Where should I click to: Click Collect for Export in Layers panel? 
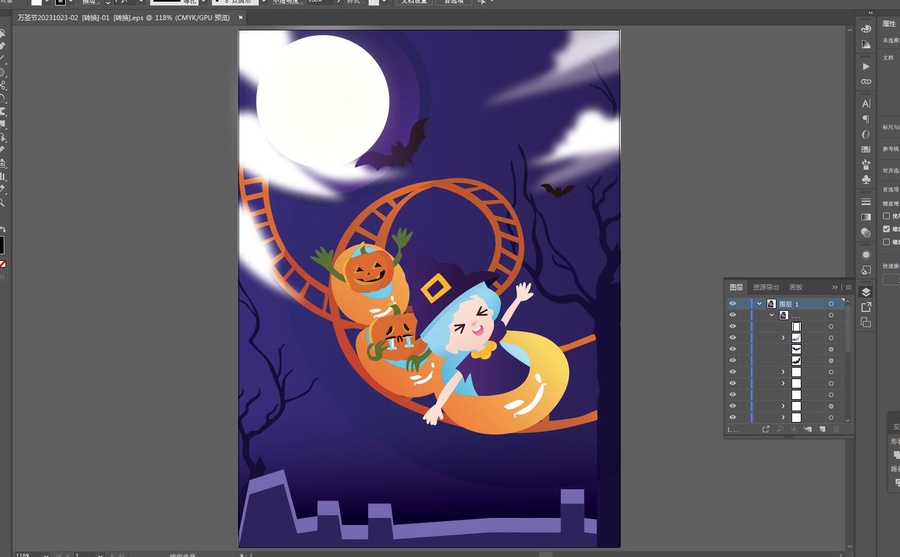(x=766, y=429)
